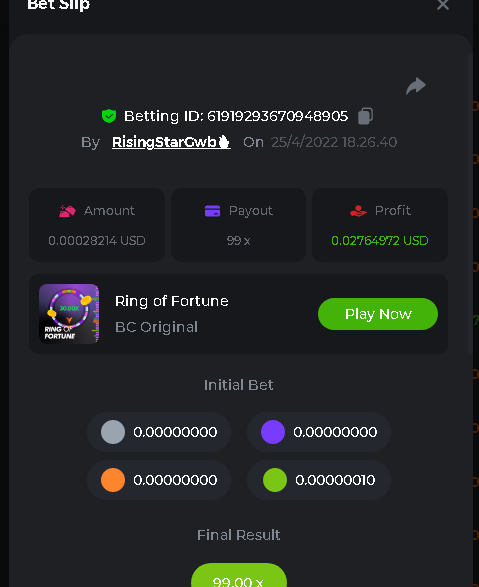The height and width of the screenshot is (587, 479).
Task: Click the green verified shield icon
Action: 109,116
